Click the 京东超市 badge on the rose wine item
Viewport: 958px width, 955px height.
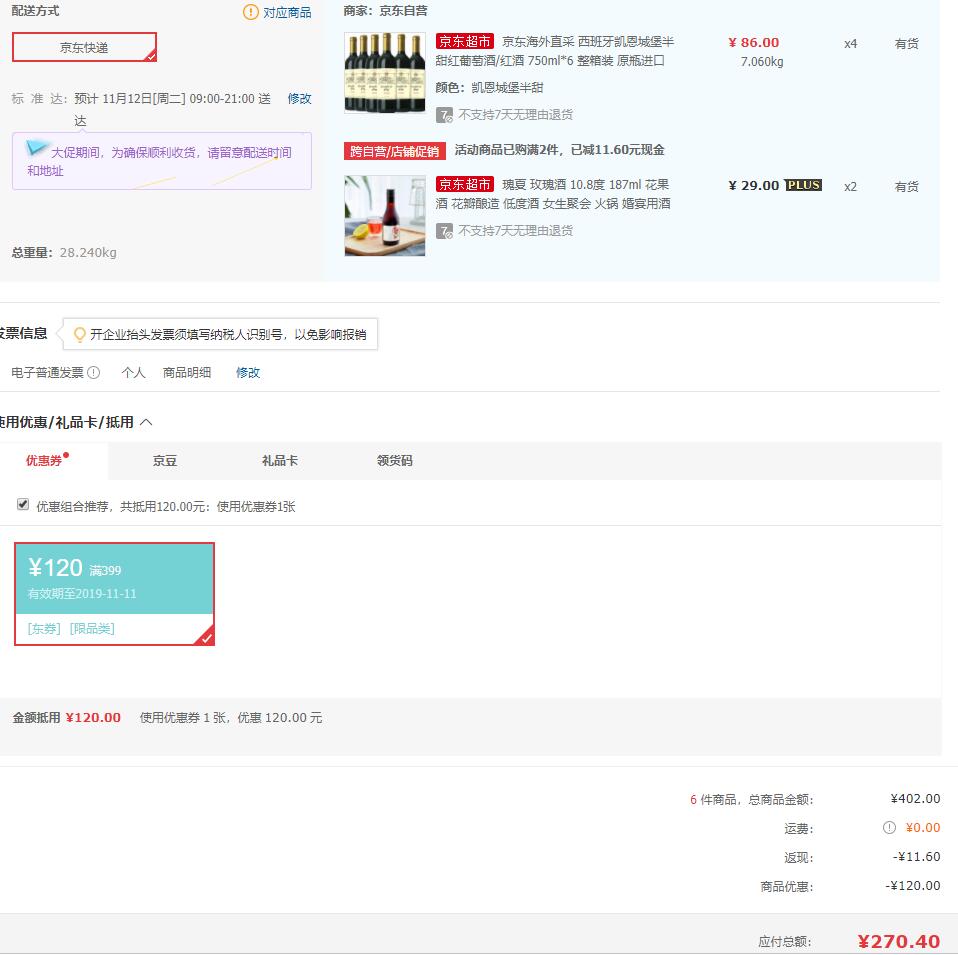click(x=464, y=184)
